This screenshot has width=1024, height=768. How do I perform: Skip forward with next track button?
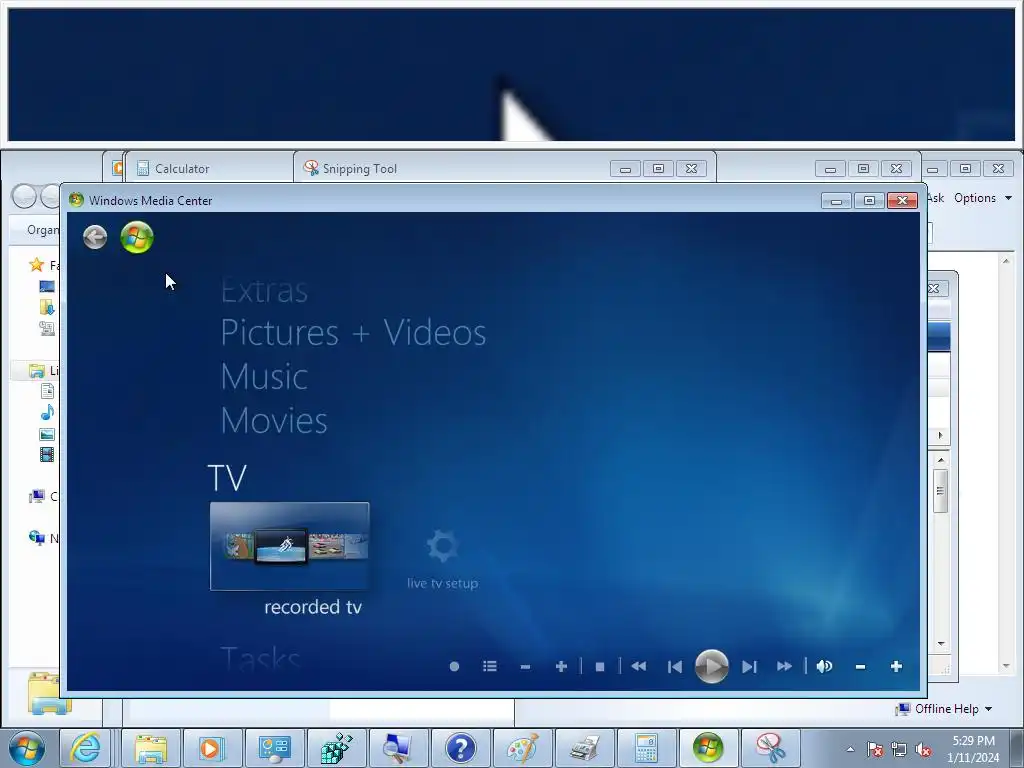[x=749, y=667]
